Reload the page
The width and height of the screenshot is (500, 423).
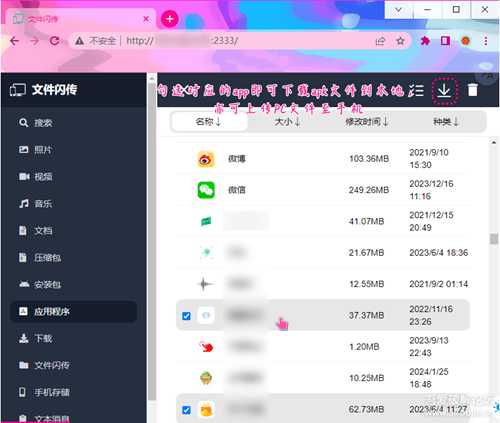point(55,41)
